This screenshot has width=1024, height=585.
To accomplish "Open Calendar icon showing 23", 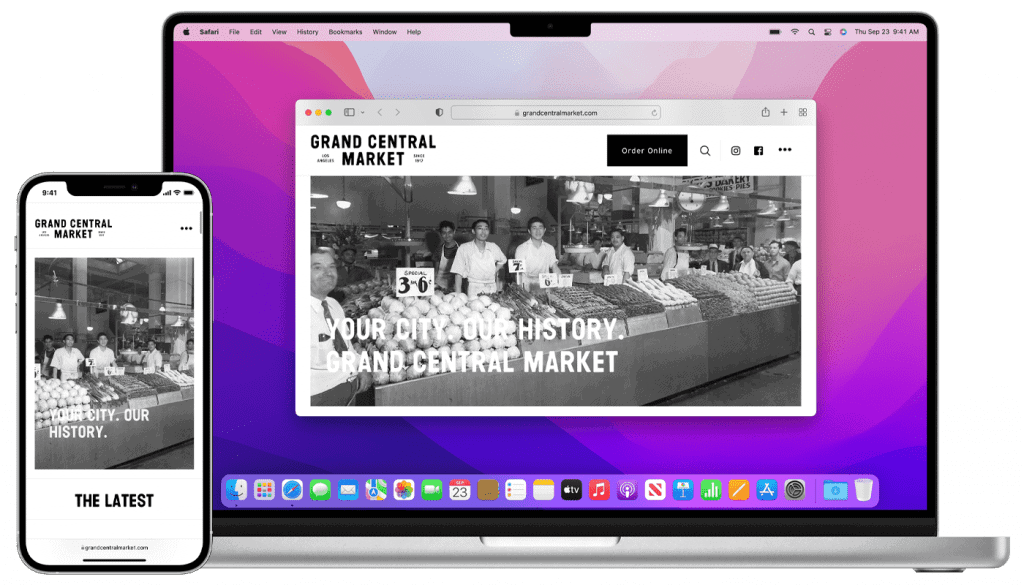I will [460, 490].
